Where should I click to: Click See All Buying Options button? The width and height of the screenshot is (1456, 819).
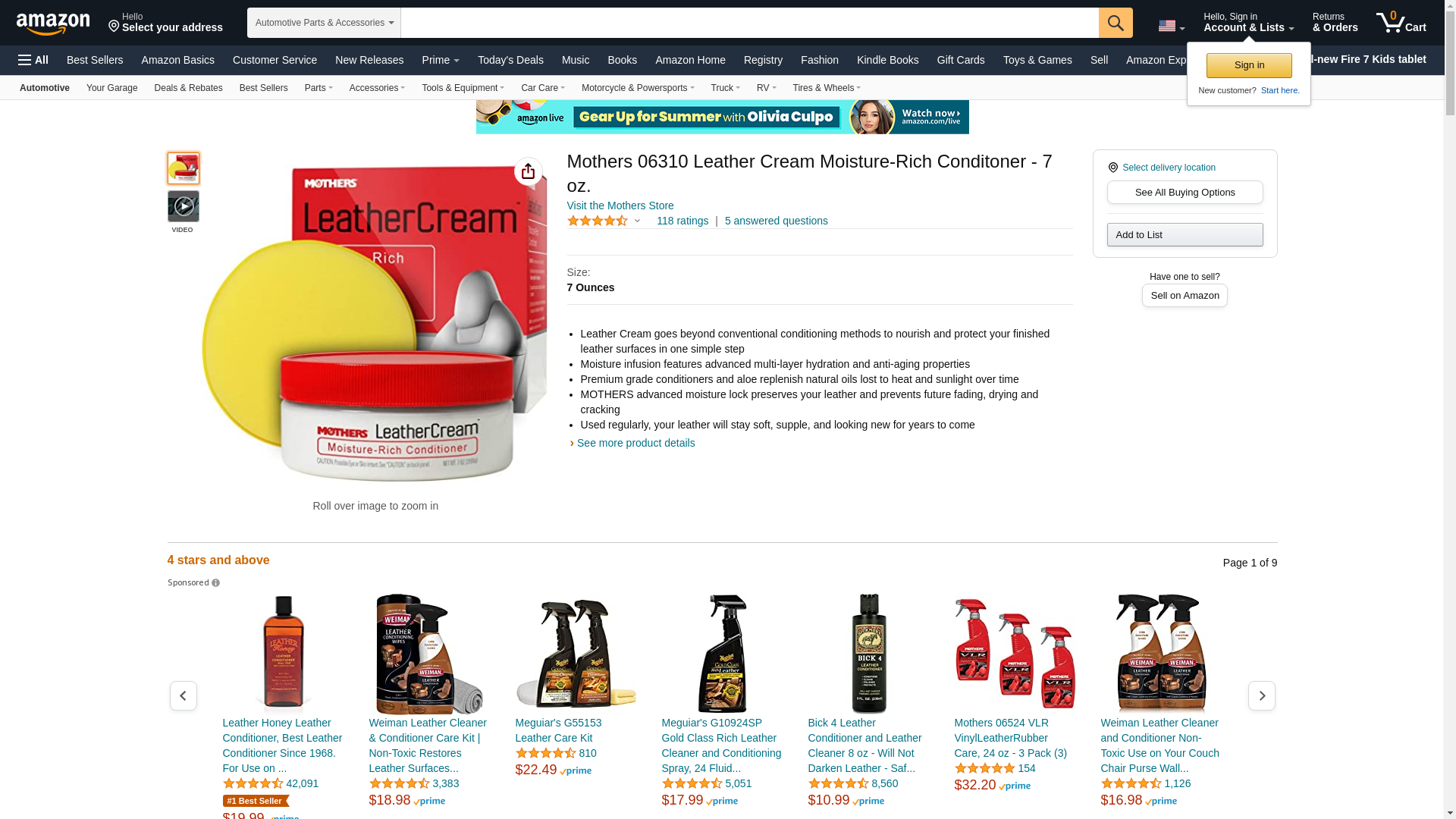[x=1185, y=193]
